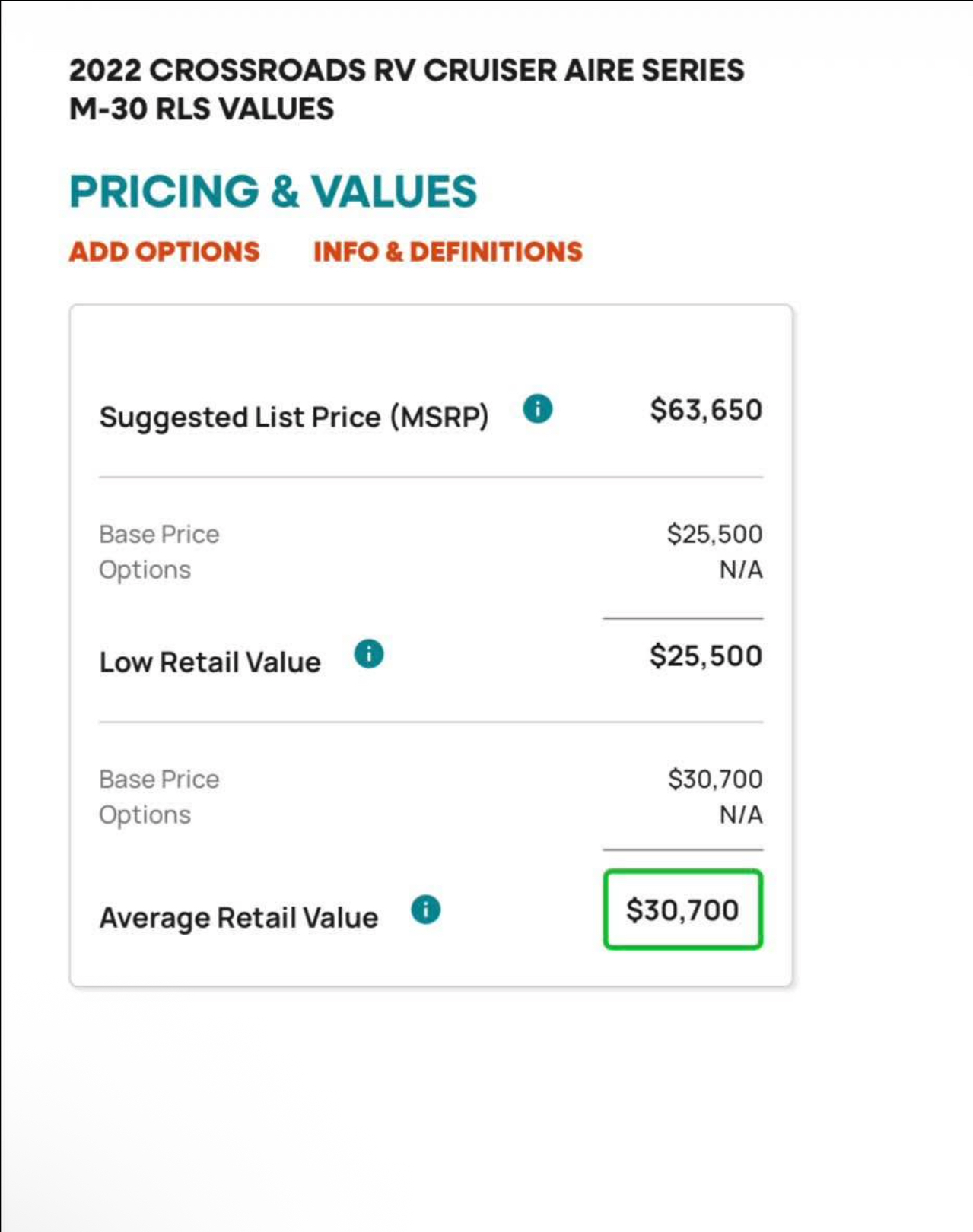Go to INFO & DEFINITIONS

[x=448, y=252]
